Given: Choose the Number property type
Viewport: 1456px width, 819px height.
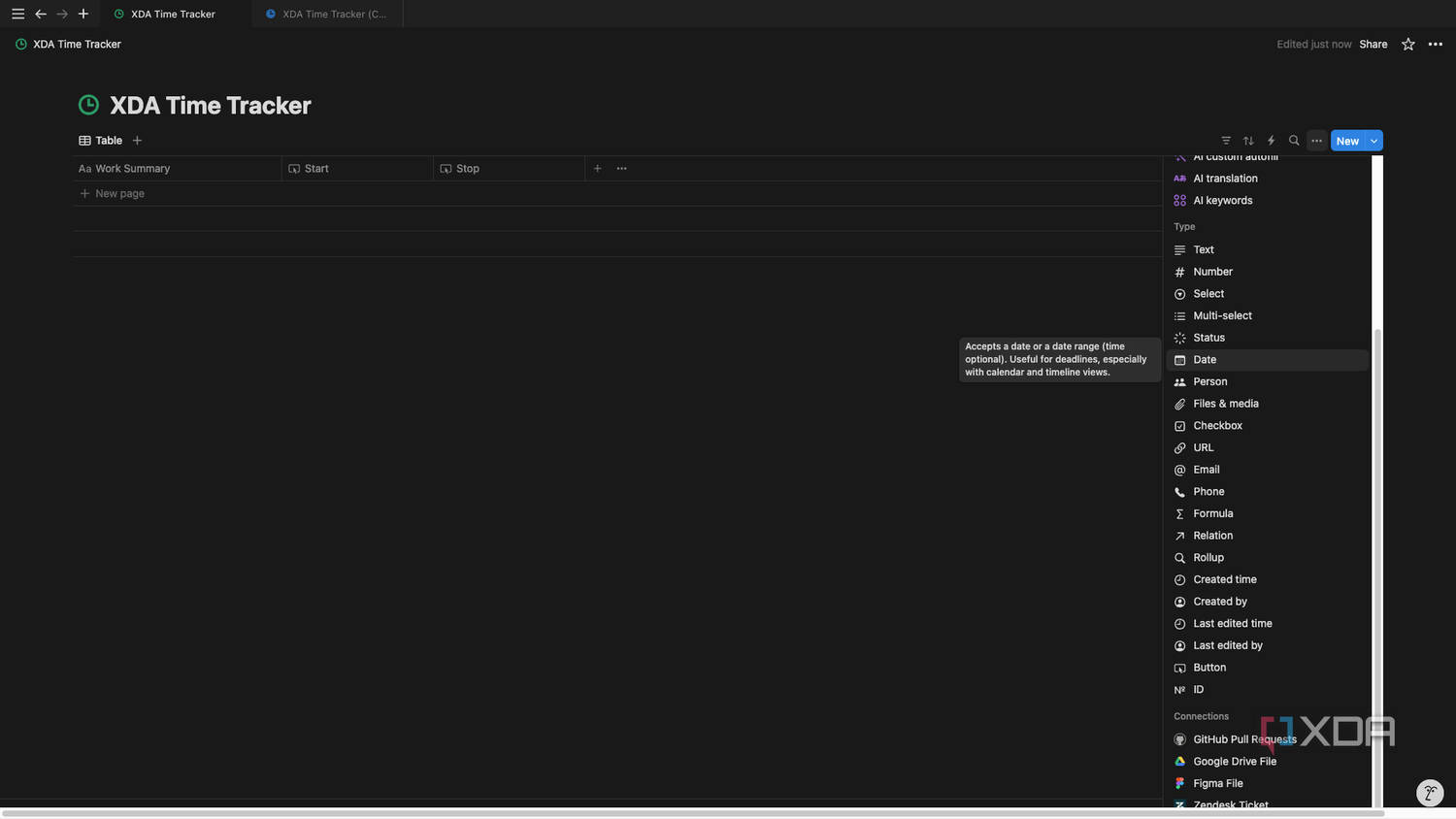Looking at the screenshot, I should pyautogui.click(x=1267, y=272).
